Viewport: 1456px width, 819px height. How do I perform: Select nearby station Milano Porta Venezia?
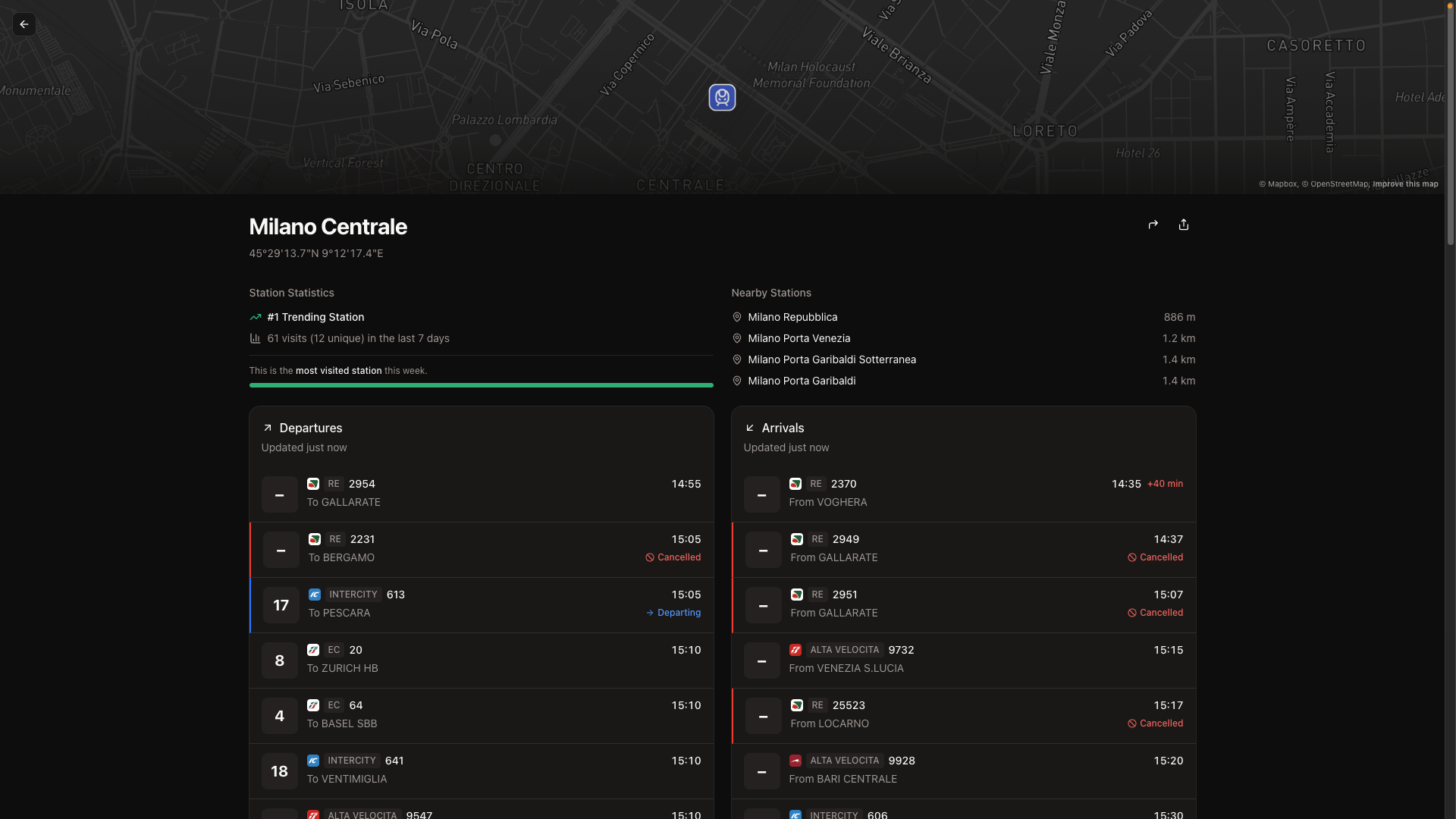(799, 338)
